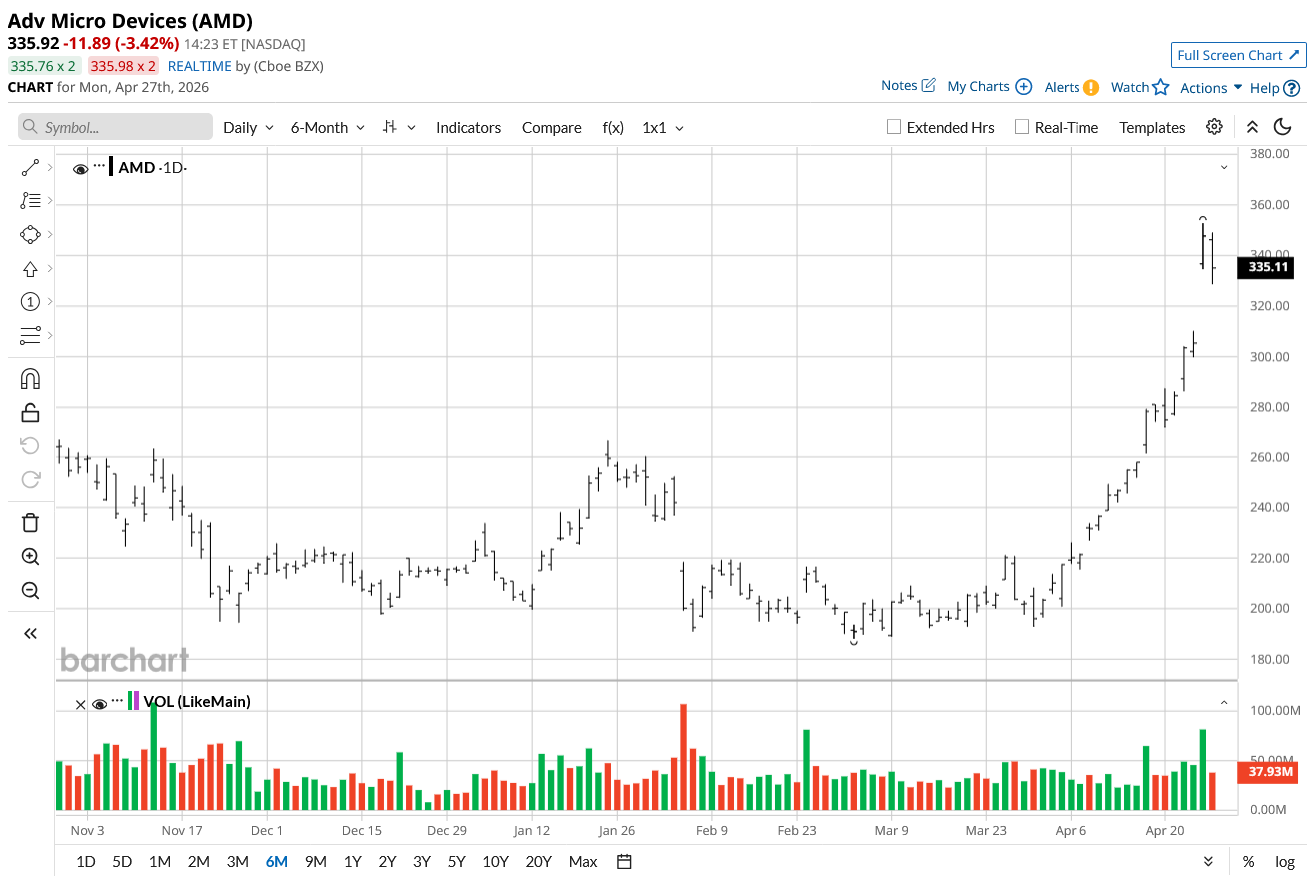Redo the last chart action
The height and width of the screenshot is (876, 1308).
(x=30, y=479)
